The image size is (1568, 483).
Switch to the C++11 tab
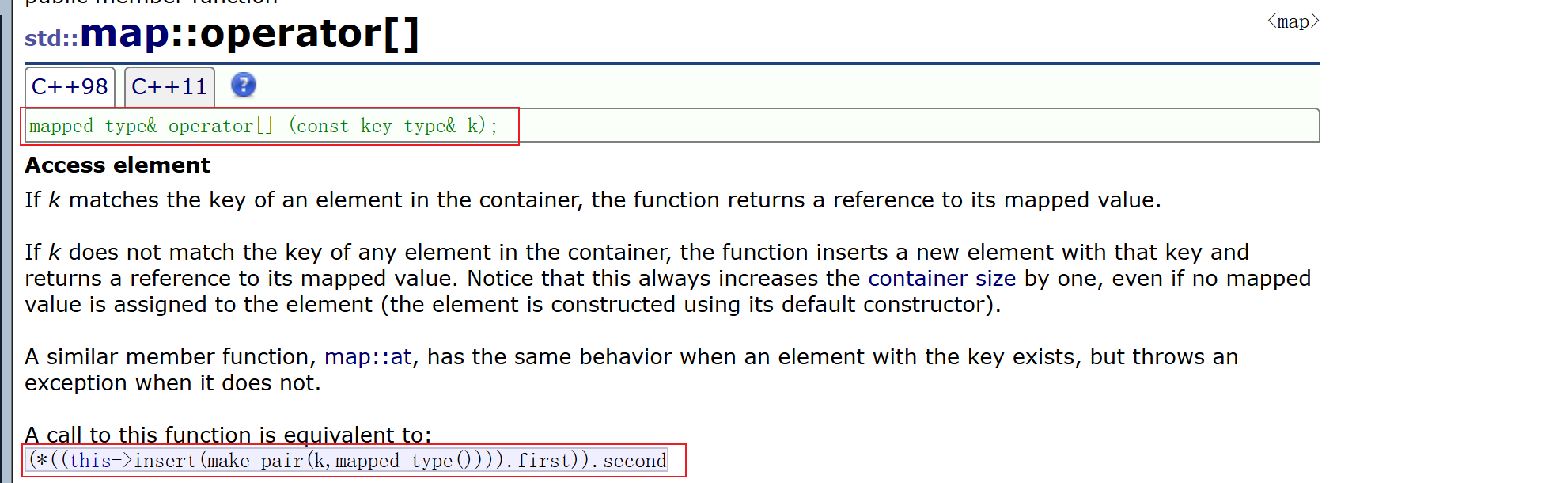click(x=169, y=87)
